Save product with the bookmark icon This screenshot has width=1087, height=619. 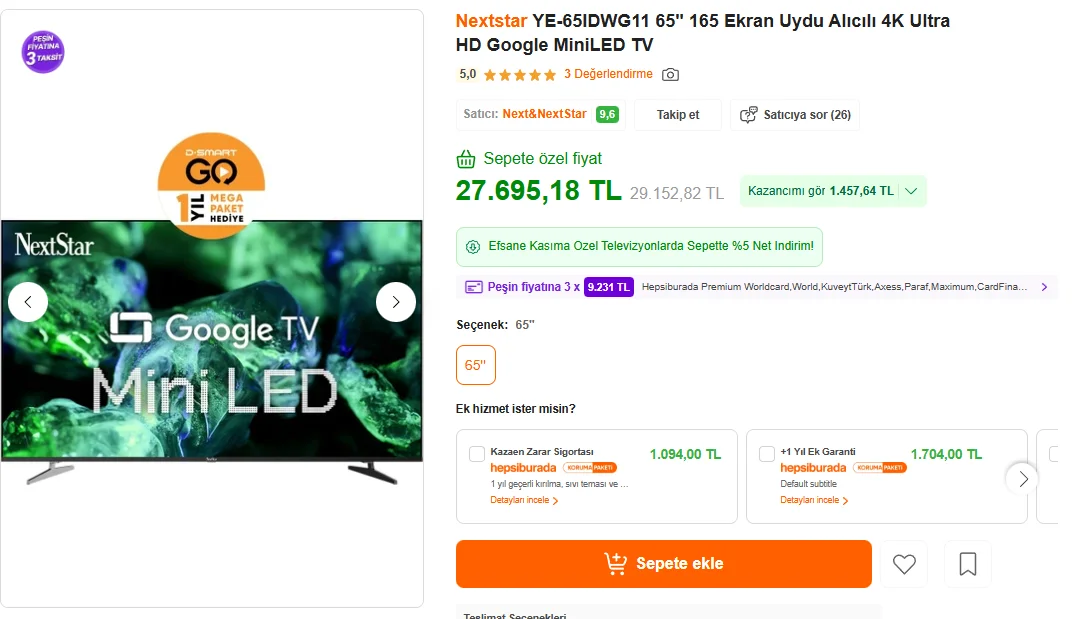point(968,564)
